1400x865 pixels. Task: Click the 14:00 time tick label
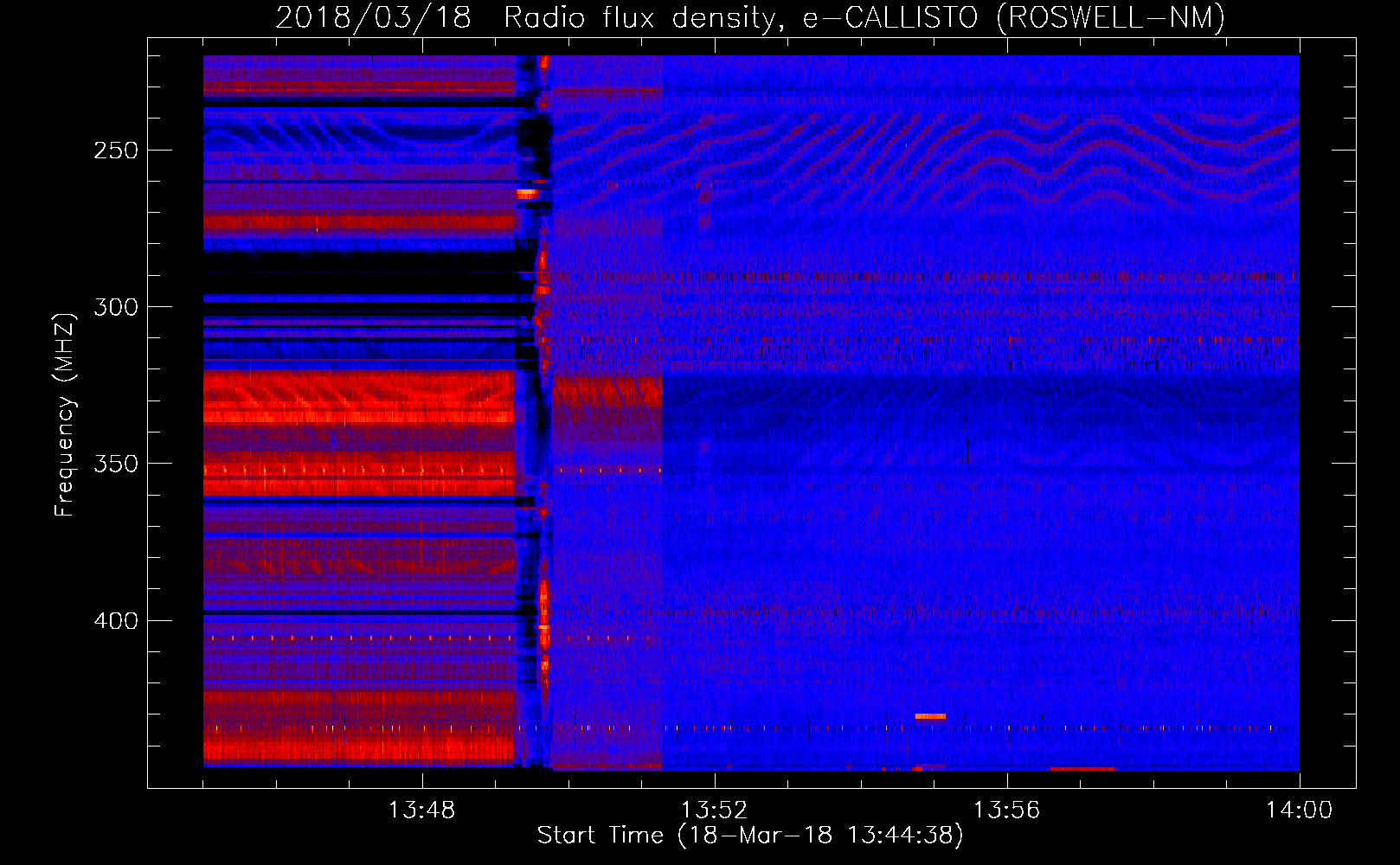pyautogui.click(x=1299, y=811)
